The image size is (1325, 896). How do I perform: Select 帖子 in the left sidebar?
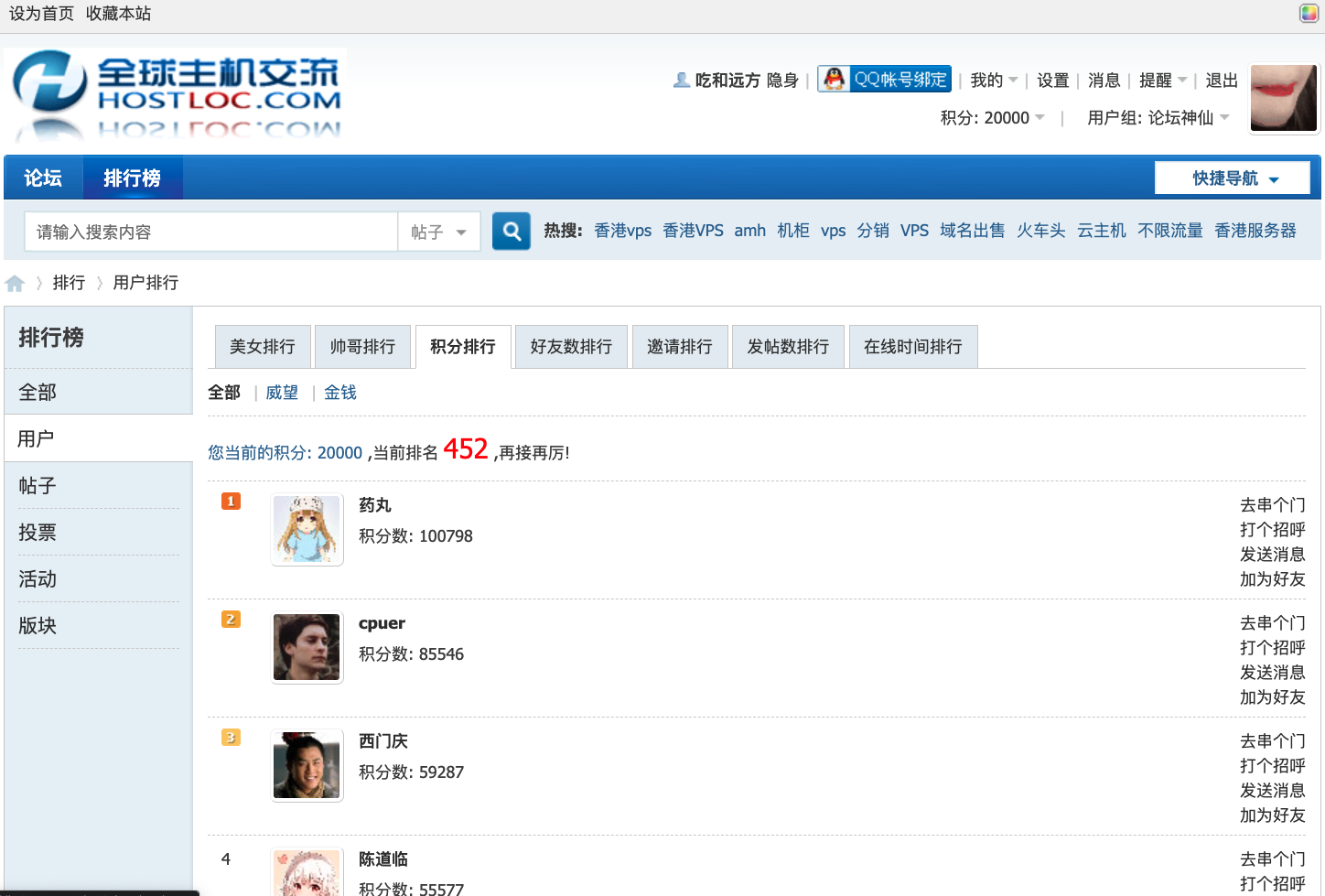point(38,486)
